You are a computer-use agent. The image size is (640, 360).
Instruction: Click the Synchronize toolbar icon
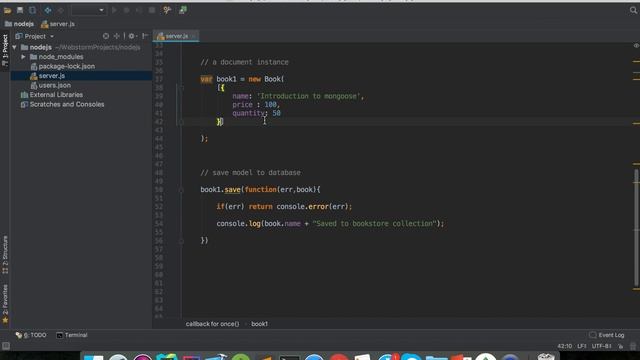(x=32, y=10)
